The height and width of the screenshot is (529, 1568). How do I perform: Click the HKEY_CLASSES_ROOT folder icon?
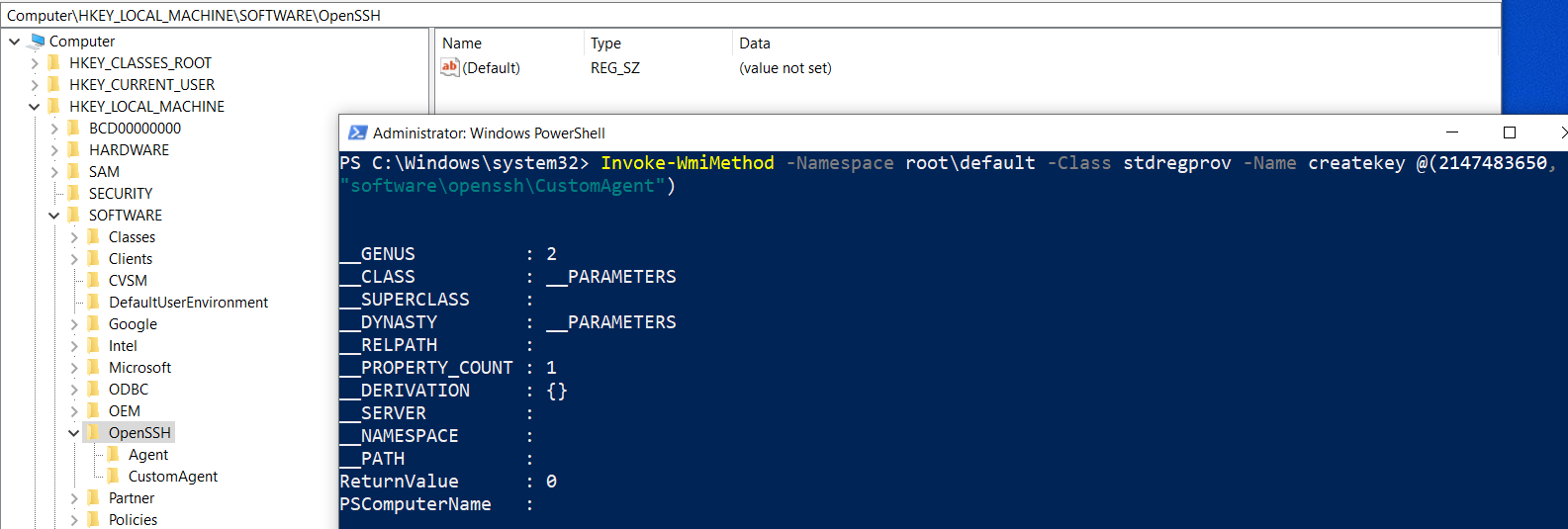point(53,62)
